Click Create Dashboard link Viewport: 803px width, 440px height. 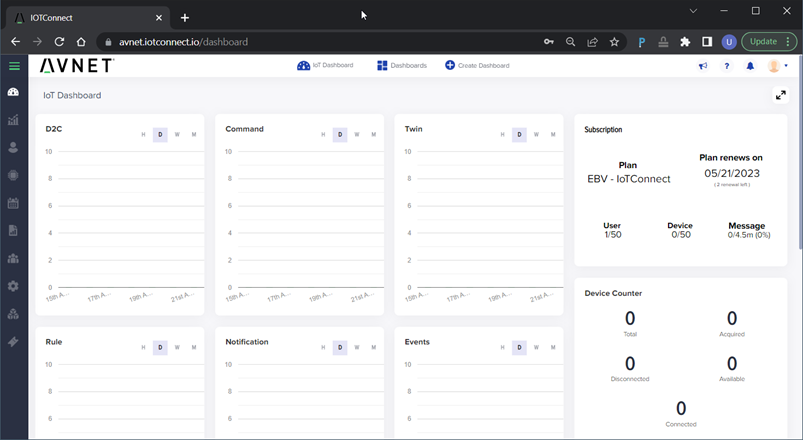tap(477, 66)
